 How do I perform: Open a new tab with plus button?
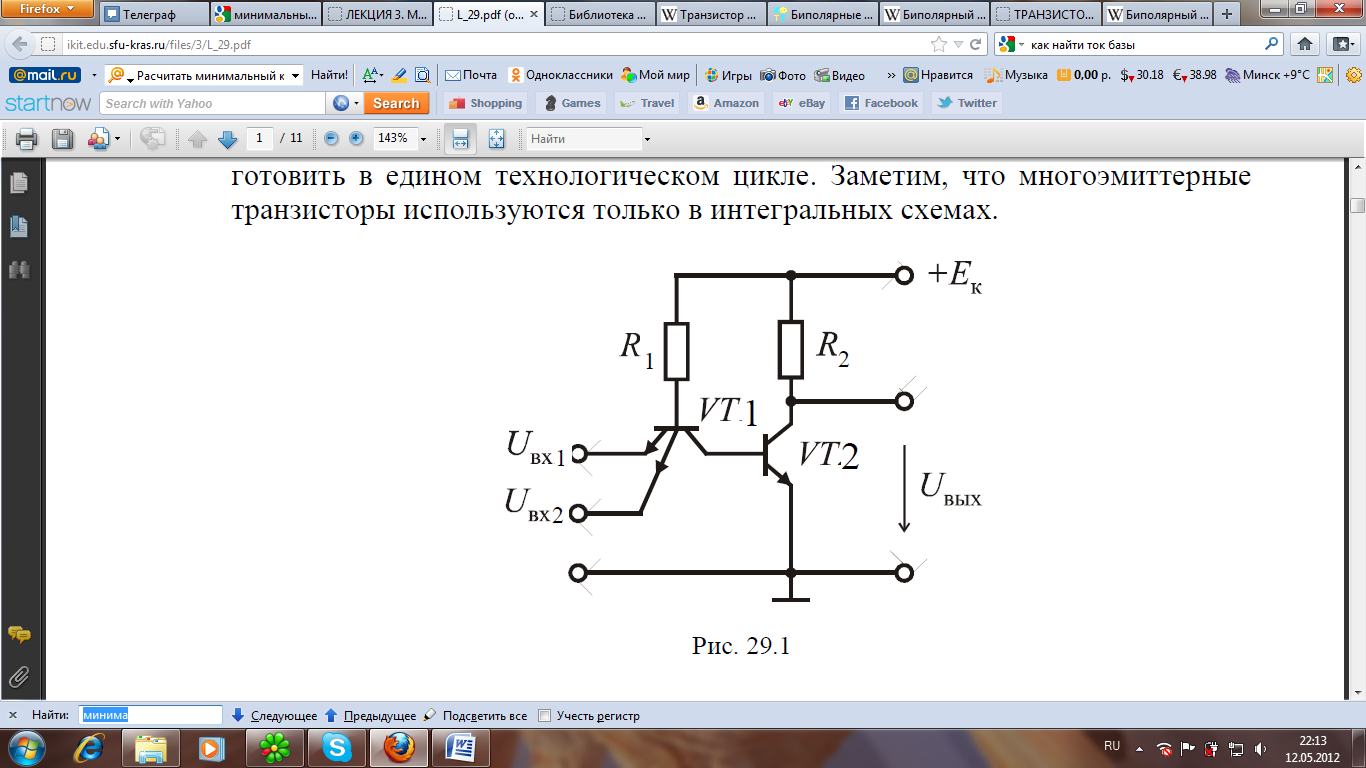(x=1227, y=15)
